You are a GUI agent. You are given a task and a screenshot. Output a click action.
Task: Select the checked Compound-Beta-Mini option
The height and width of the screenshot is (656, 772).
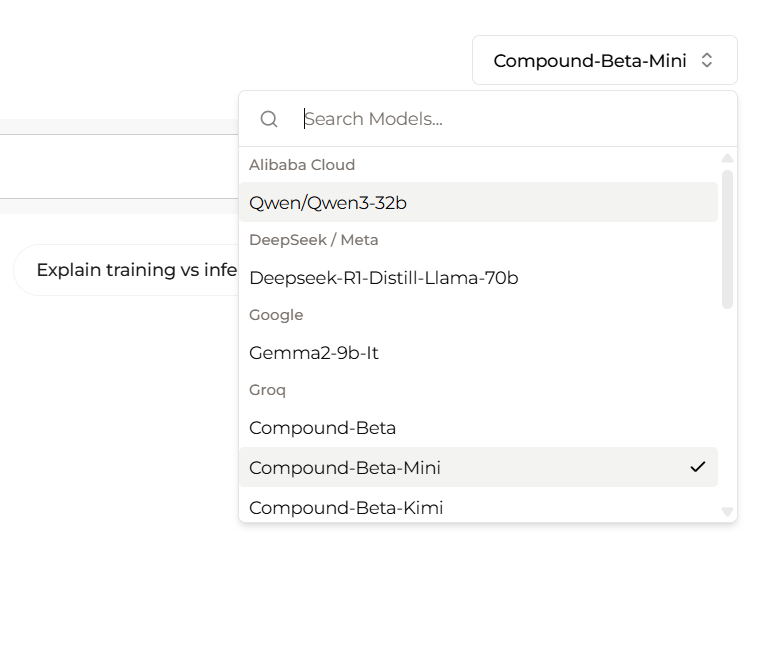(x=478, y=467)
